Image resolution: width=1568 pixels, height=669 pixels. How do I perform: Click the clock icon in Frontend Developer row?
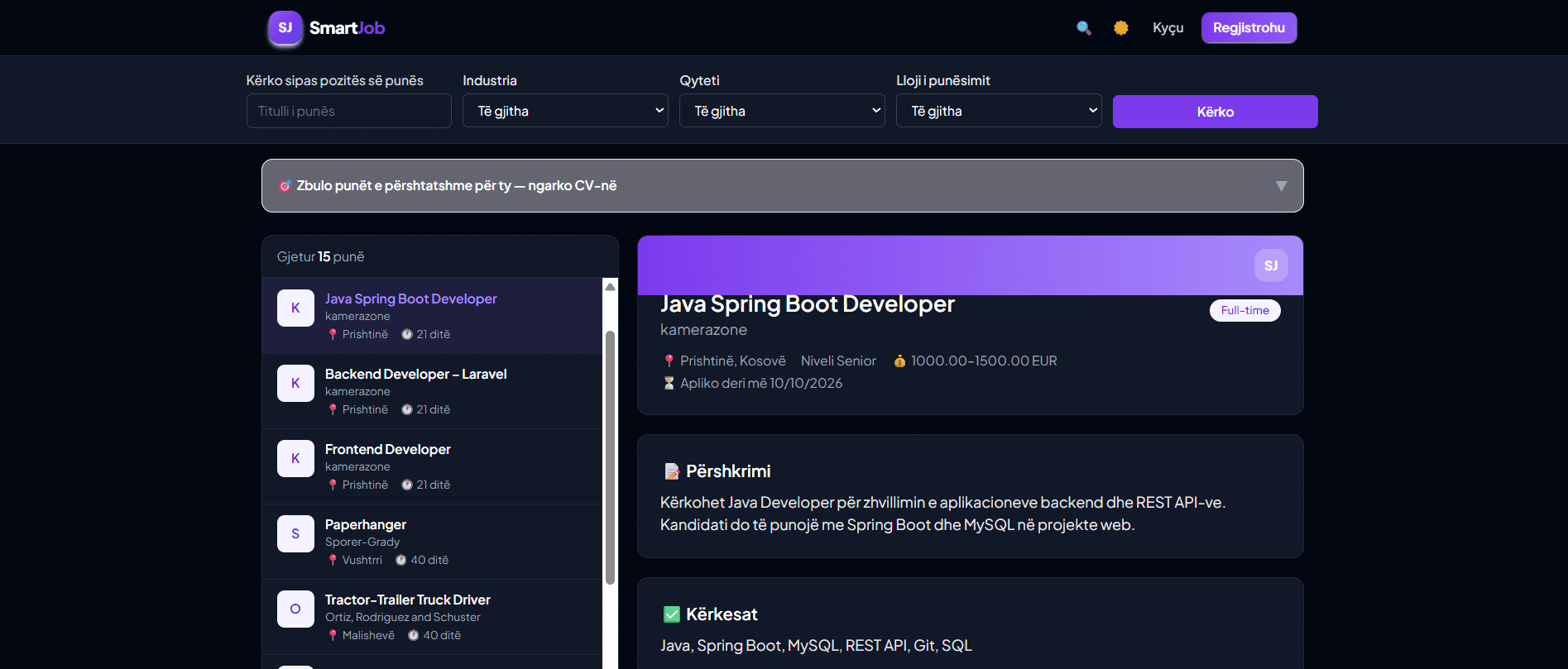(406, 485)
